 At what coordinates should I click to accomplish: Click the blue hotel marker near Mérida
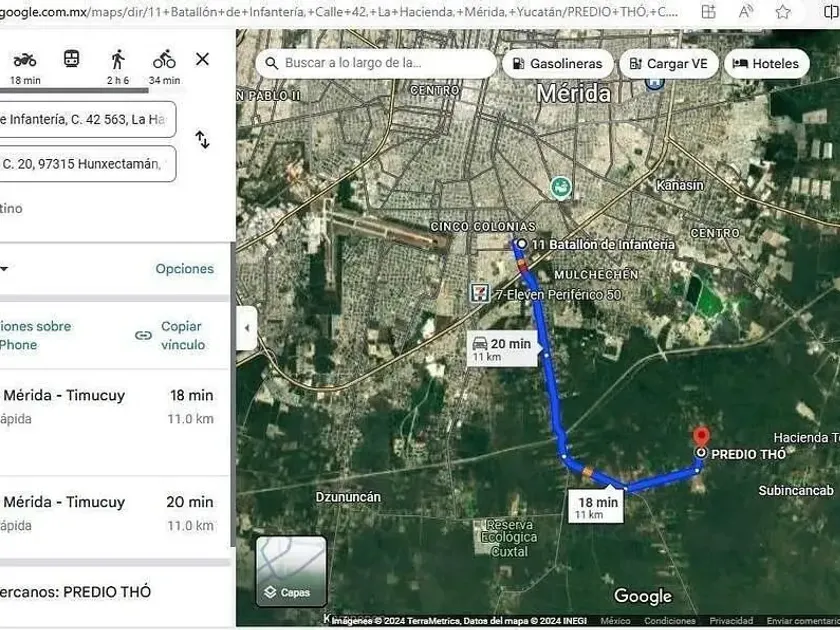coord(655,84)
